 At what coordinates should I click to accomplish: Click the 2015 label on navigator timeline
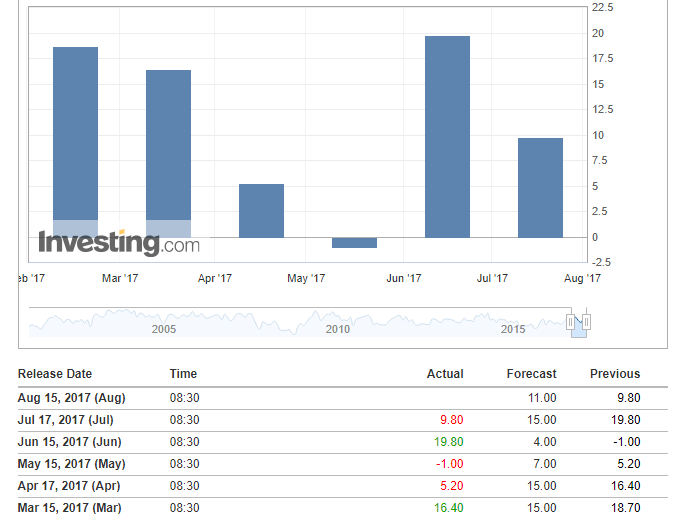pyautogui.click(x=513, y=329)
